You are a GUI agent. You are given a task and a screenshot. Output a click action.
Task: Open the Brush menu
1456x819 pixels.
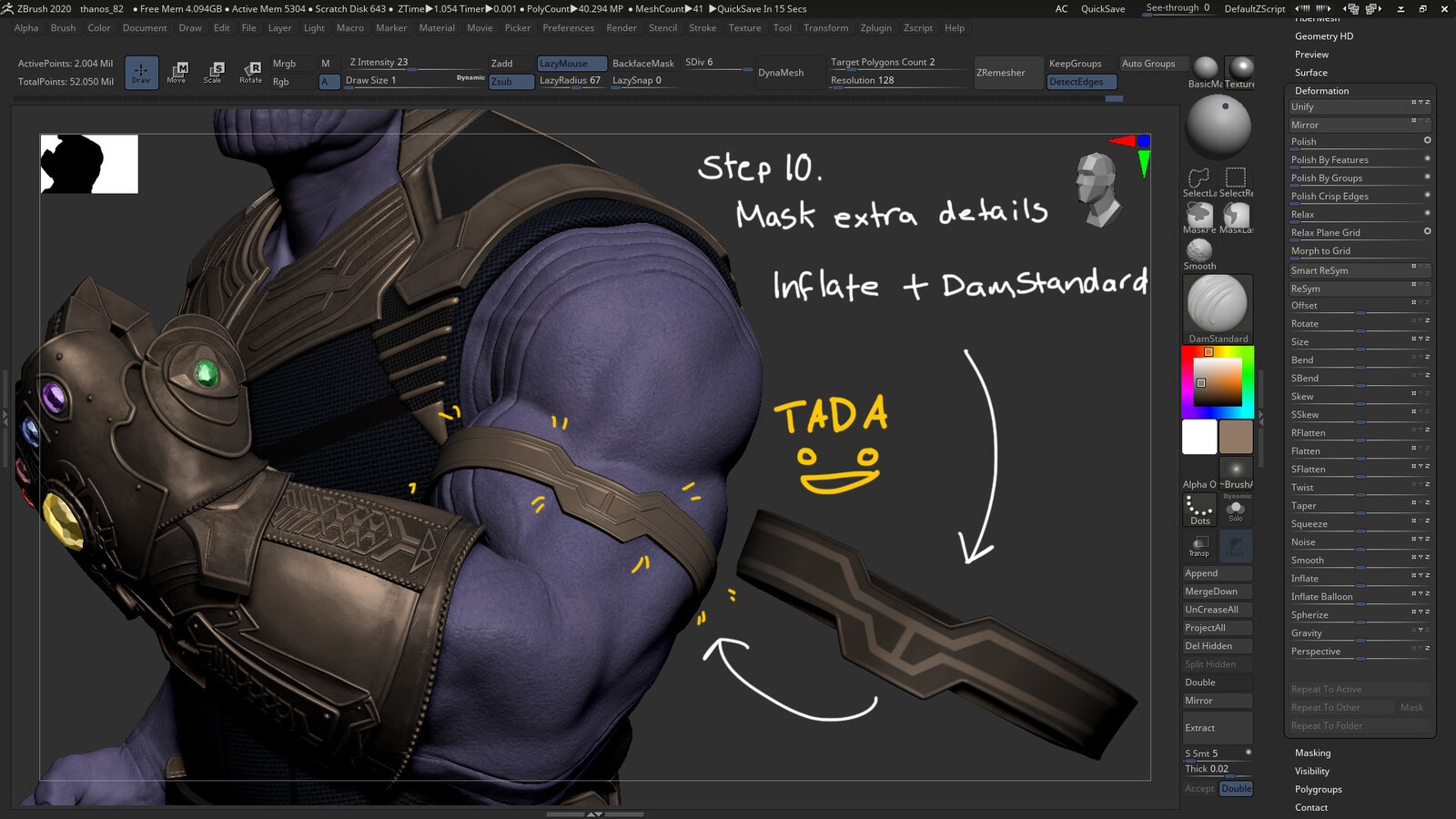click(x=63, y=28)
